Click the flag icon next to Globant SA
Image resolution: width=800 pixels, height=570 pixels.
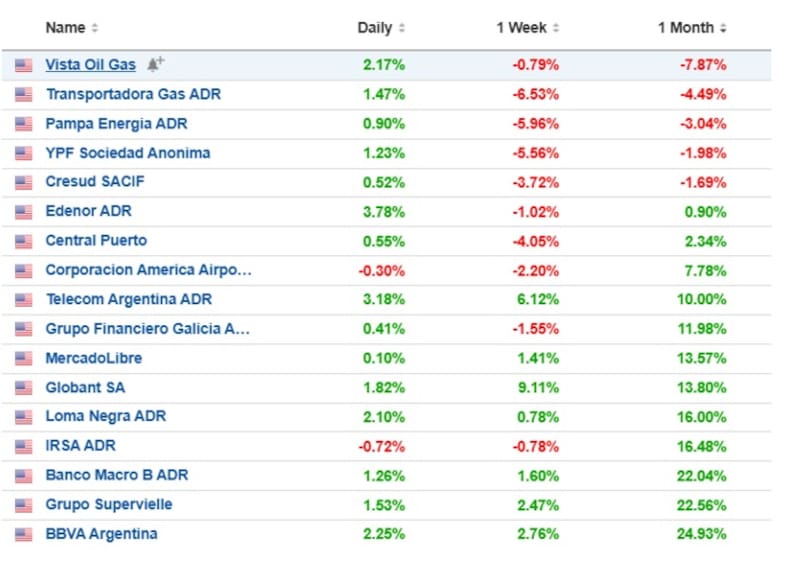pos(23,388)
